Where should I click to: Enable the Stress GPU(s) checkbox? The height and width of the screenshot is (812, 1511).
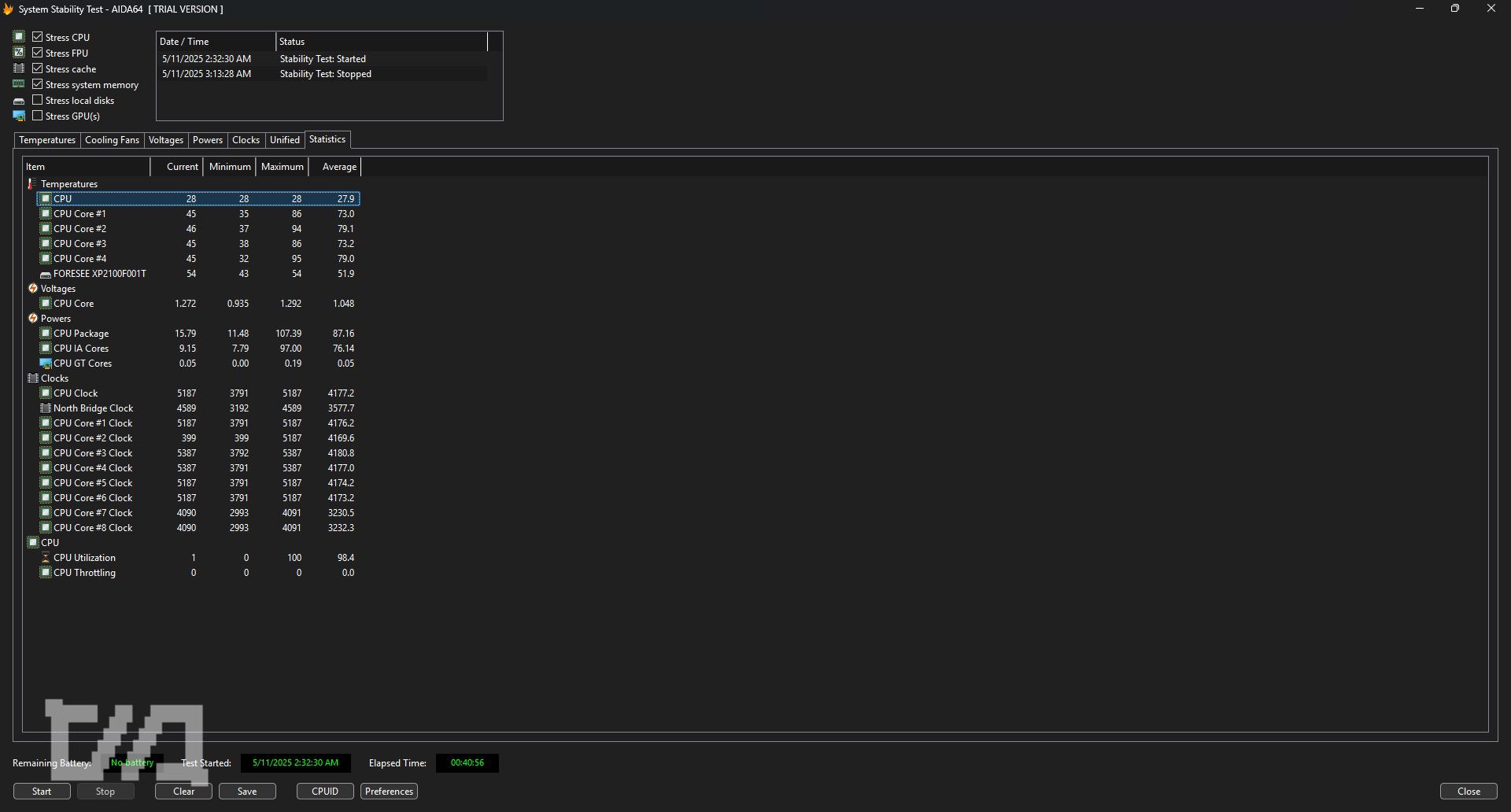point(37,116)
